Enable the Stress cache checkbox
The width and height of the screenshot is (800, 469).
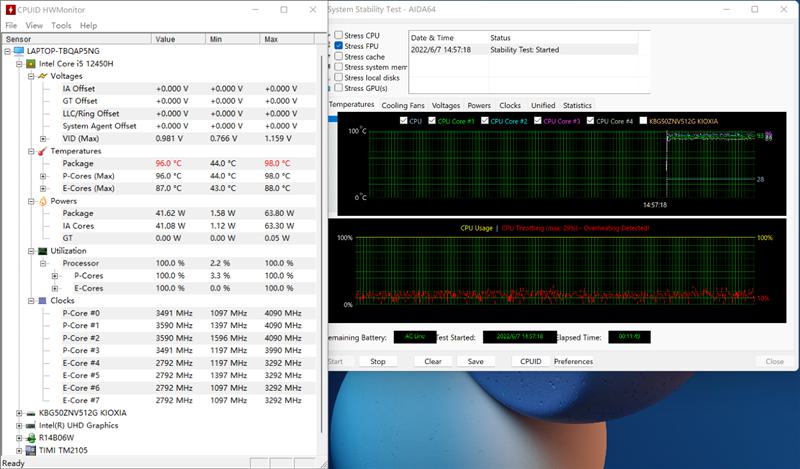point(338,56)
